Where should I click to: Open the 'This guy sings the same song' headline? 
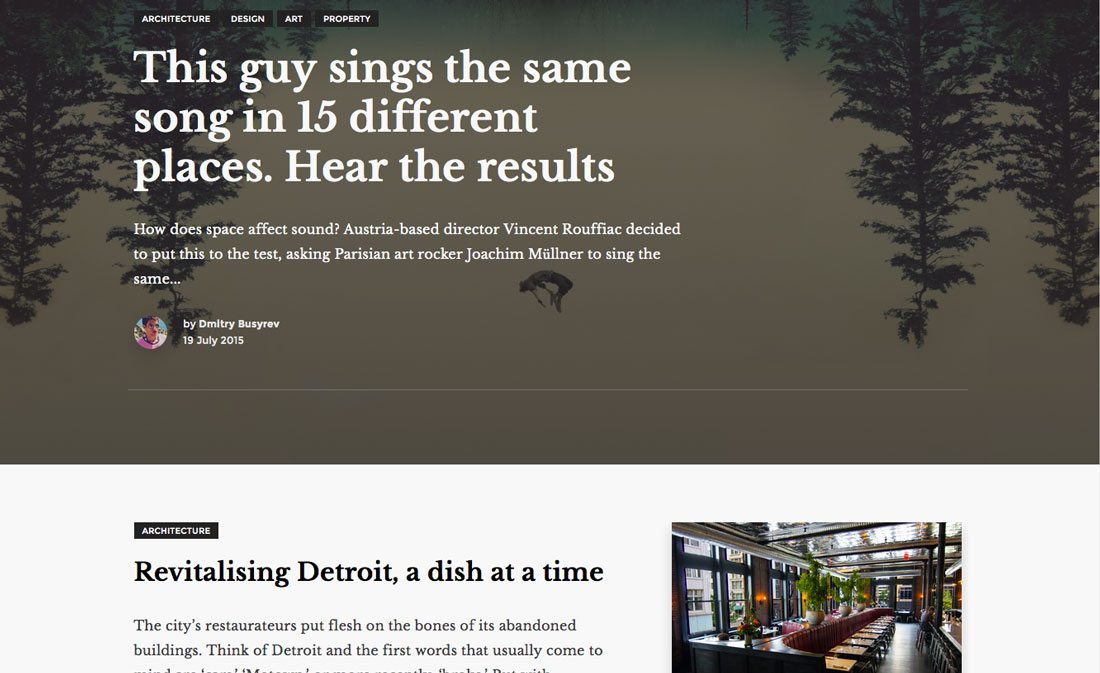point(382,118)
